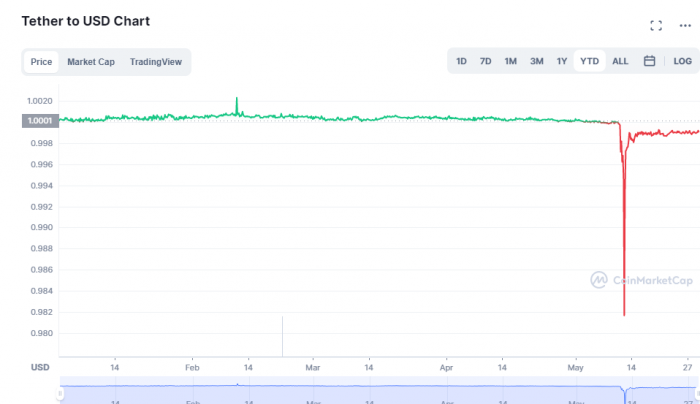Click the 1.0001 current price label
The width and height of the screenshot is (700, 404).
click(x=40, y=121)
